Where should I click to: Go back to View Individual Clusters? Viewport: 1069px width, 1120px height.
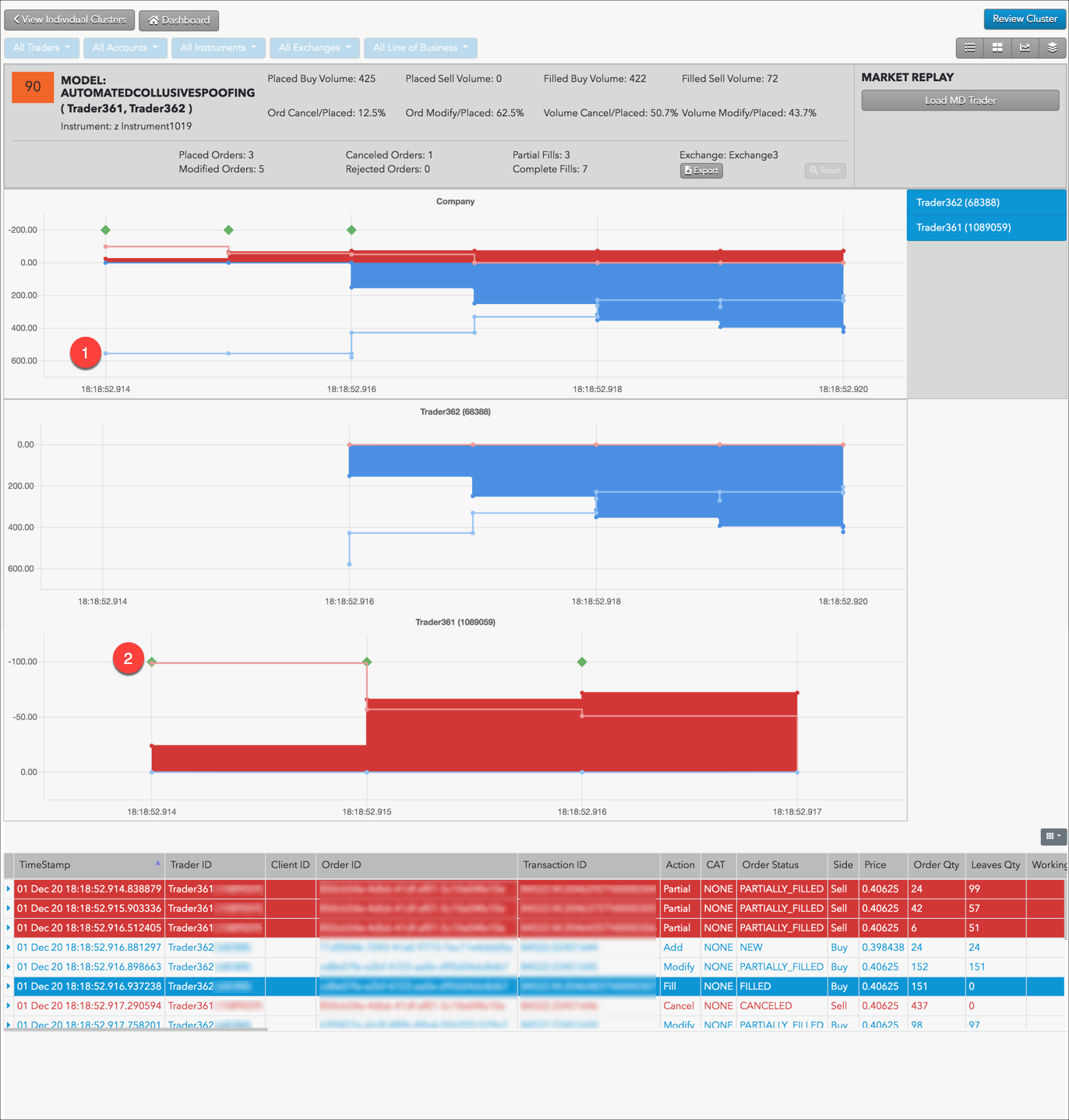(x=69, y=19)
